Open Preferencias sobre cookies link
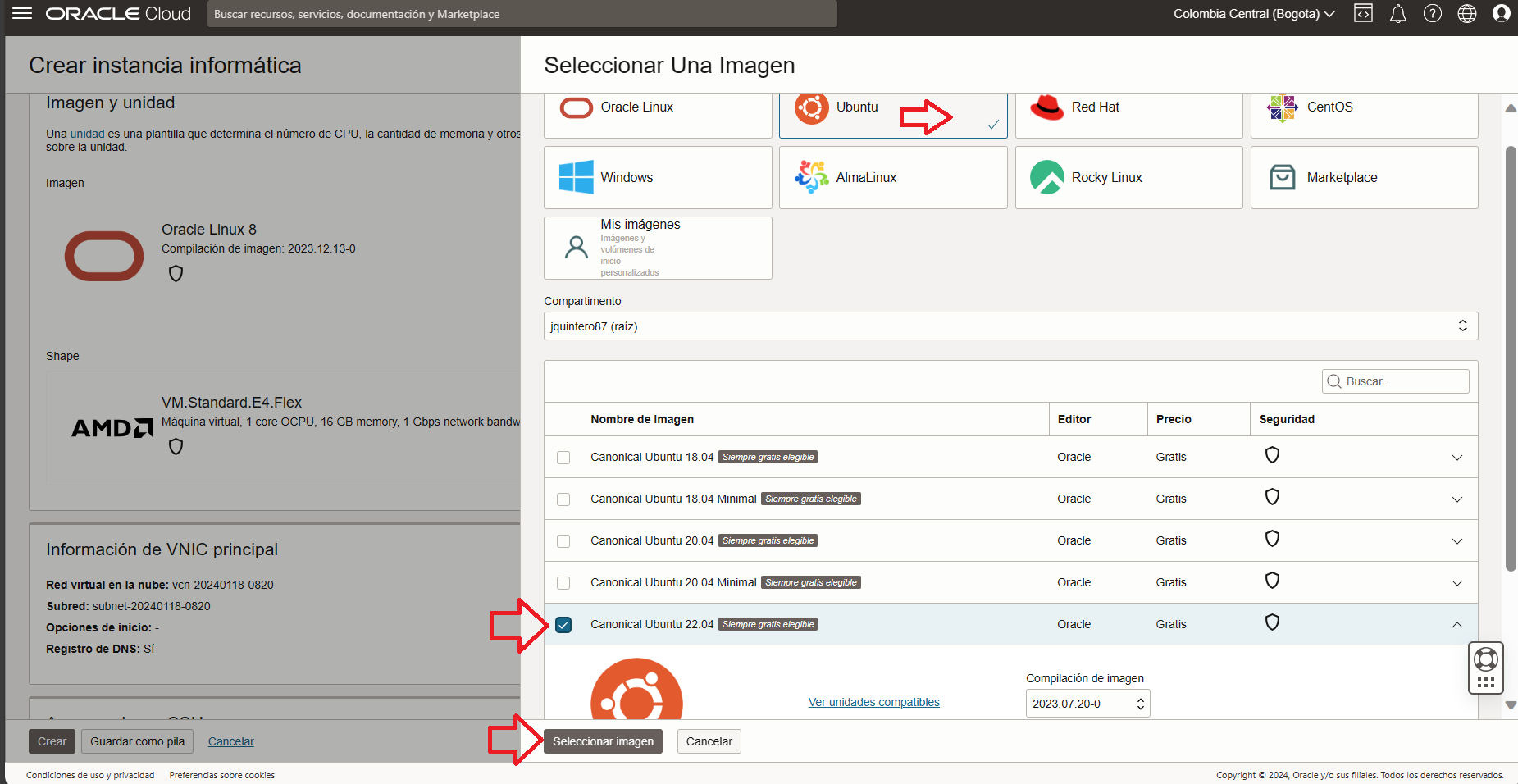 point(222,775)
